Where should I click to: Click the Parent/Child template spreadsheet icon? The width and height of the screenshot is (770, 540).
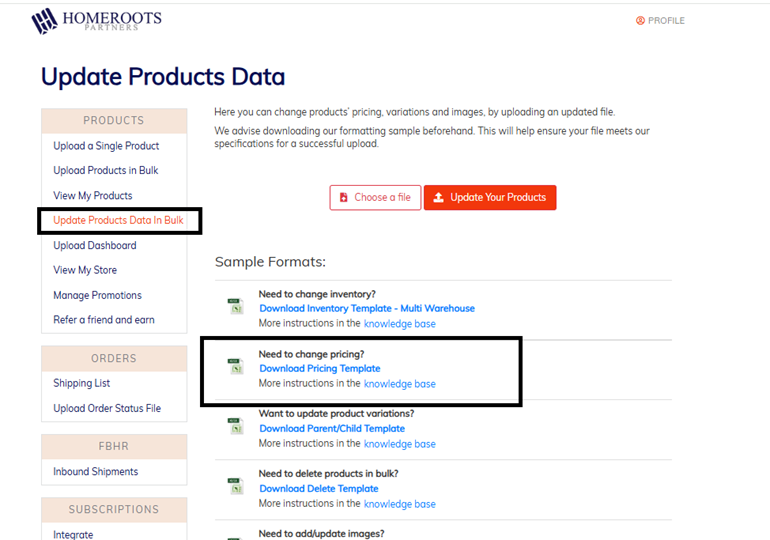click(235, 427)
